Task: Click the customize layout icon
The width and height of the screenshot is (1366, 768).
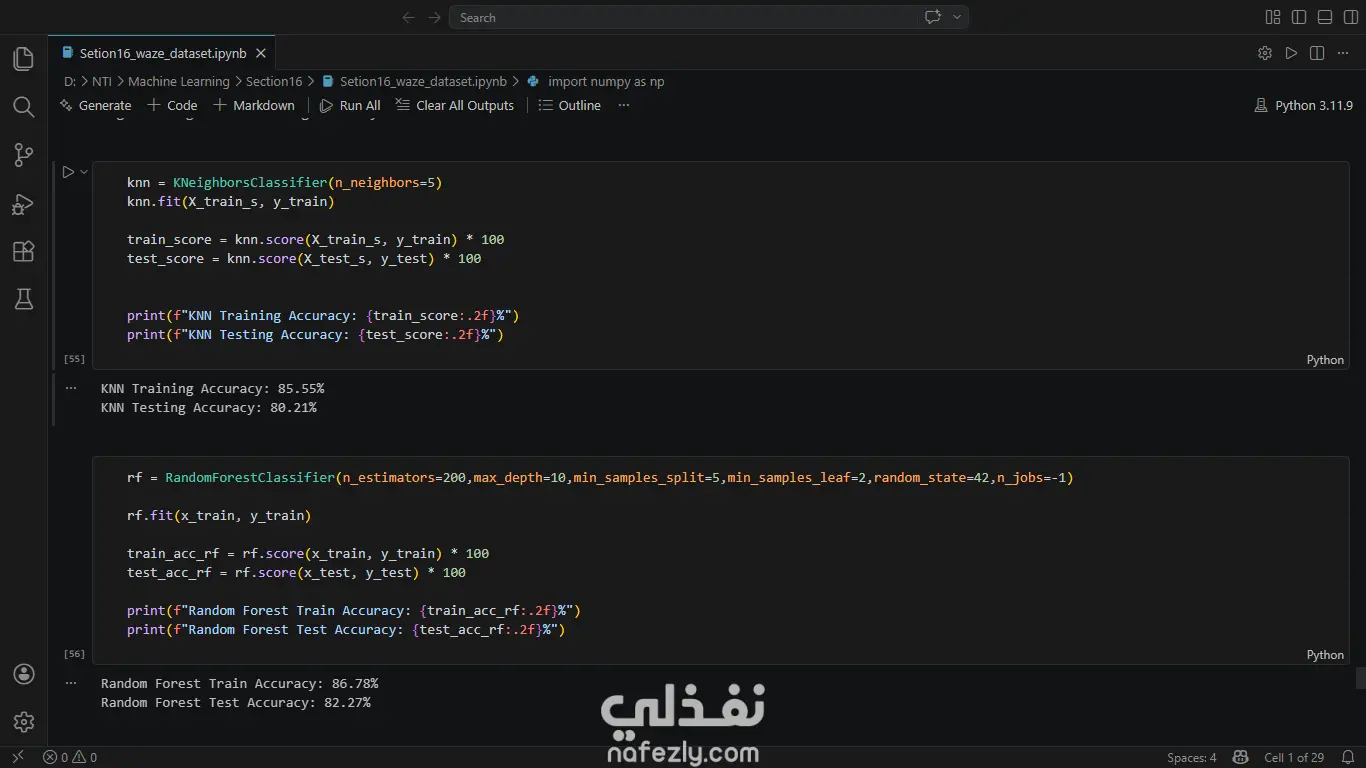Action: [1273, 17]
